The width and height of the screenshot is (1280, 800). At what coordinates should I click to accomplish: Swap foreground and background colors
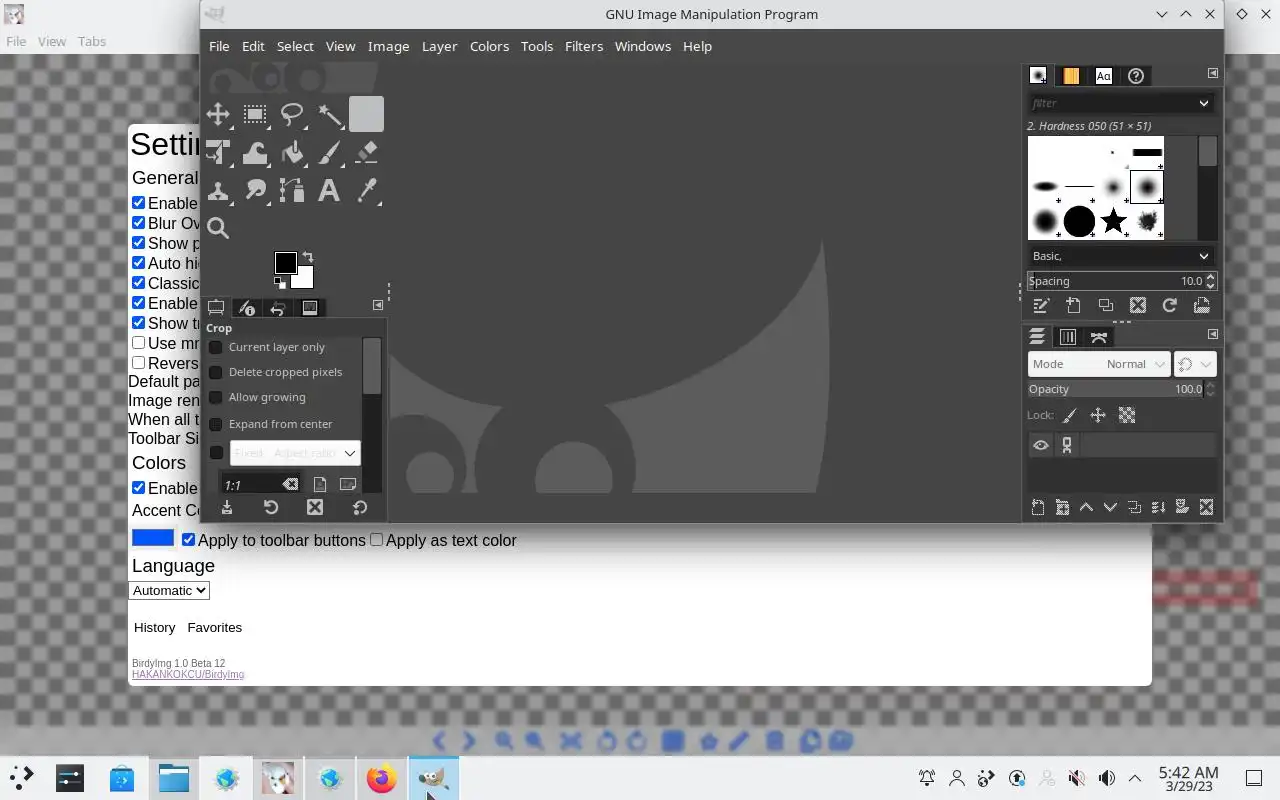(x=308, y=257)
